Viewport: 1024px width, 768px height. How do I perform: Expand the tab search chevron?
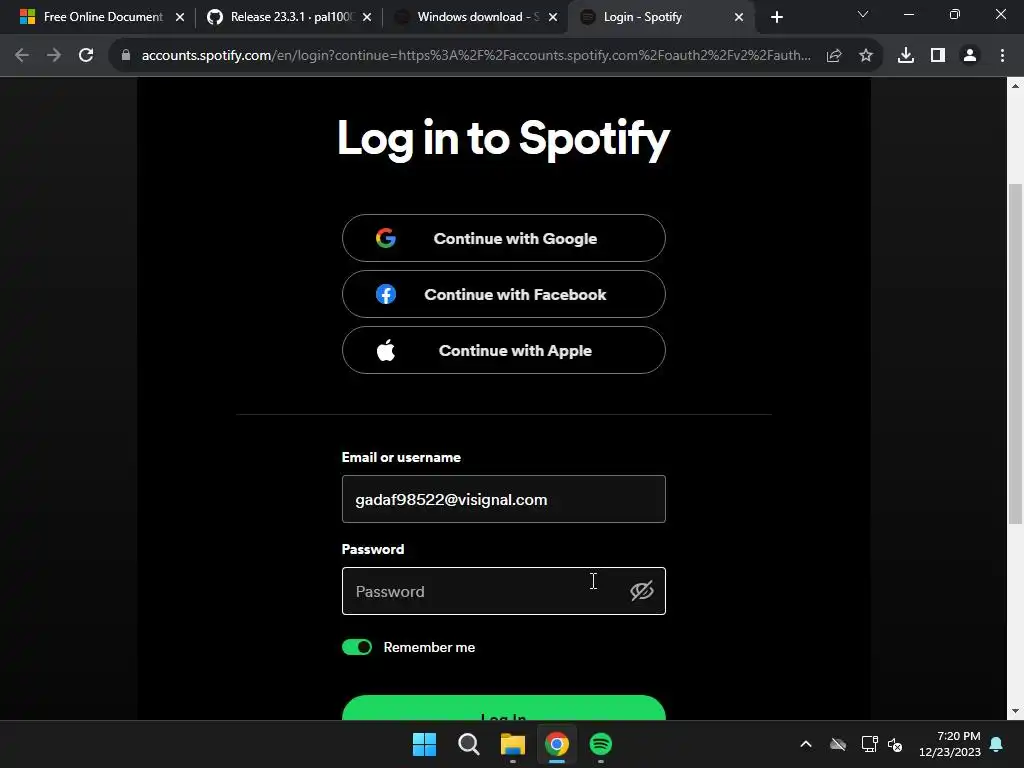(x=863, y=14)
